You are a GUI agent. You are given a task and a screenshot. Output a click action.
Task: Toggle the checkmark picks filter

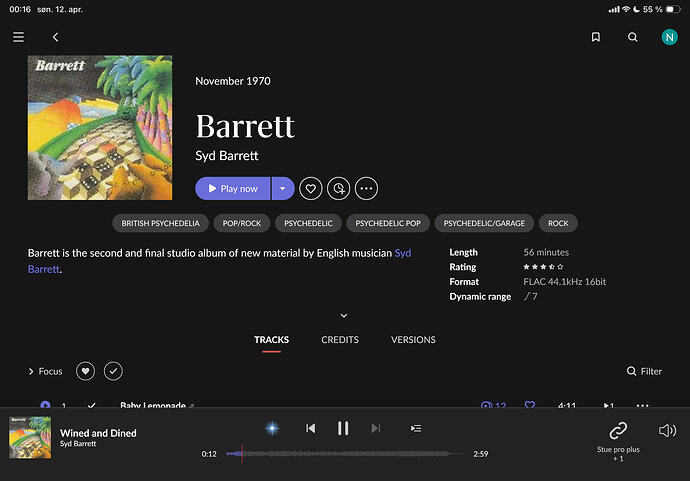pyautogui.click(x=113, y=371)
